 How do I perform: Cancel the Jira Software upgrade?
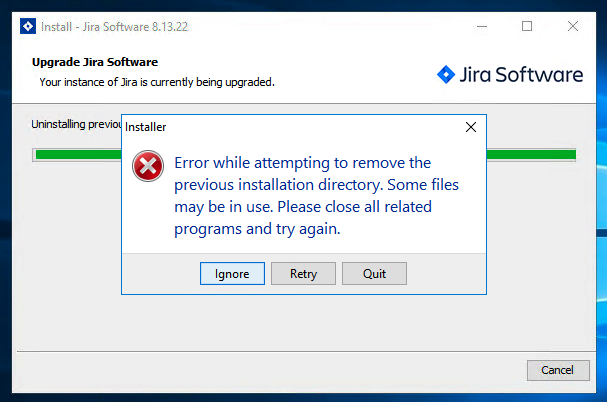(x=558, y=370)
